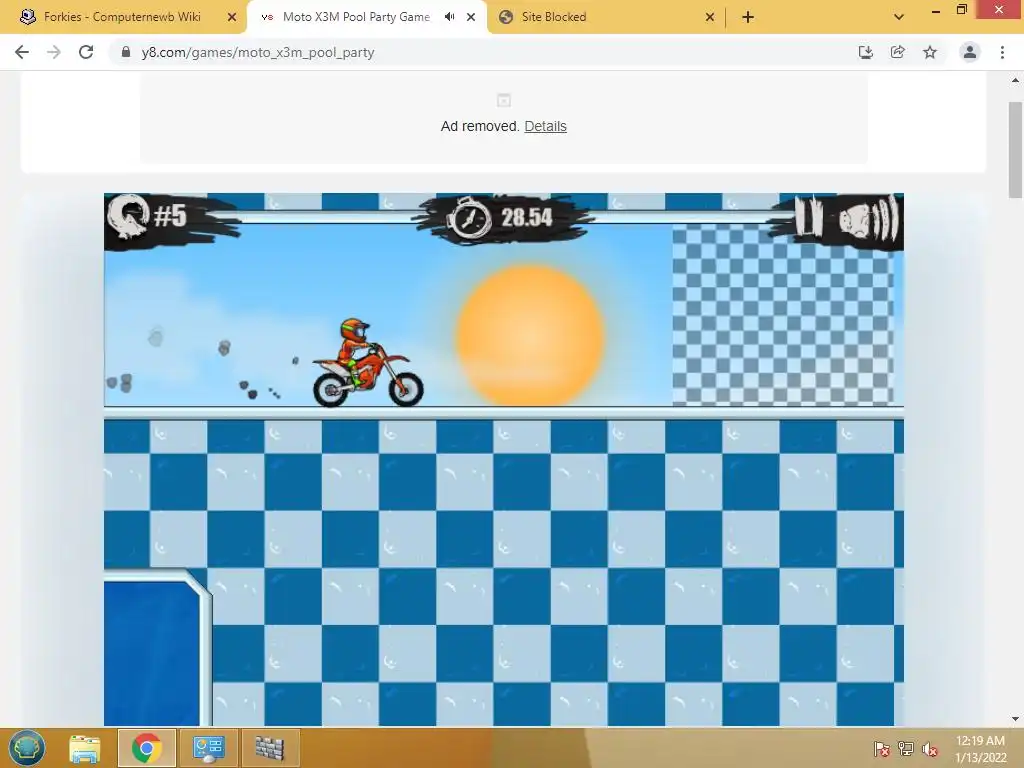Image resolution: width=1024 pixels, height=768 pixels.
Task: Click the install app icon in address bar
Action: click(x=866, y=52)
